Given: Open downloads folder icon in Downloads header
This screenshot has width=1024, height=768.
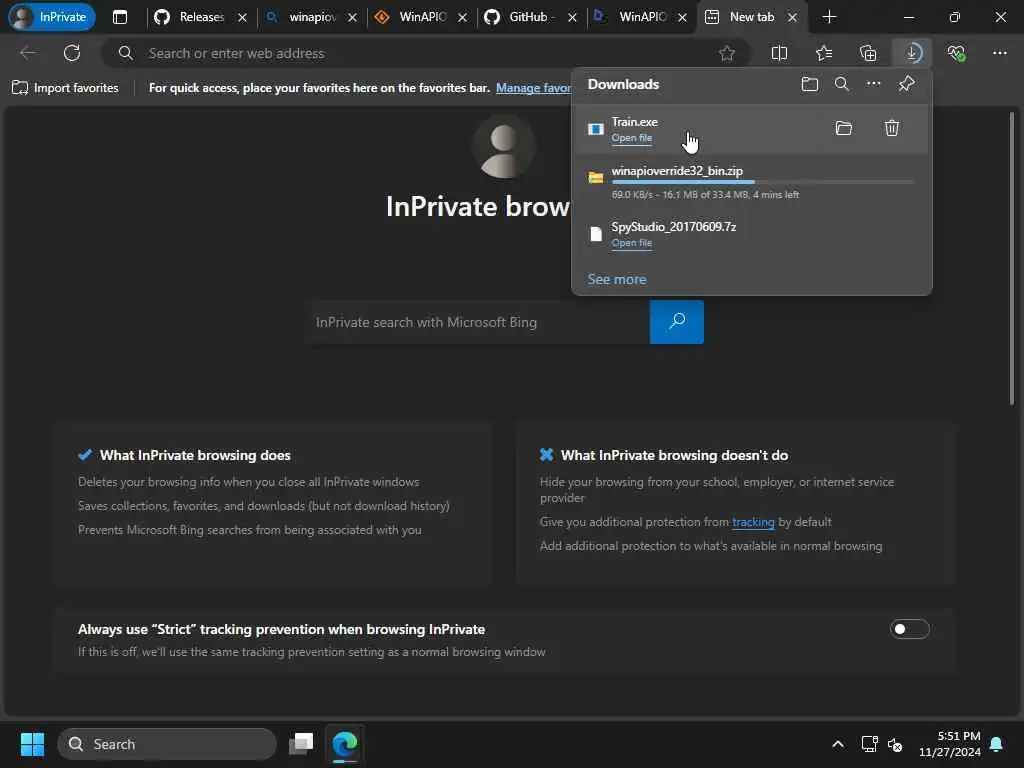Looking at the screenshot, I should [810, 84].
